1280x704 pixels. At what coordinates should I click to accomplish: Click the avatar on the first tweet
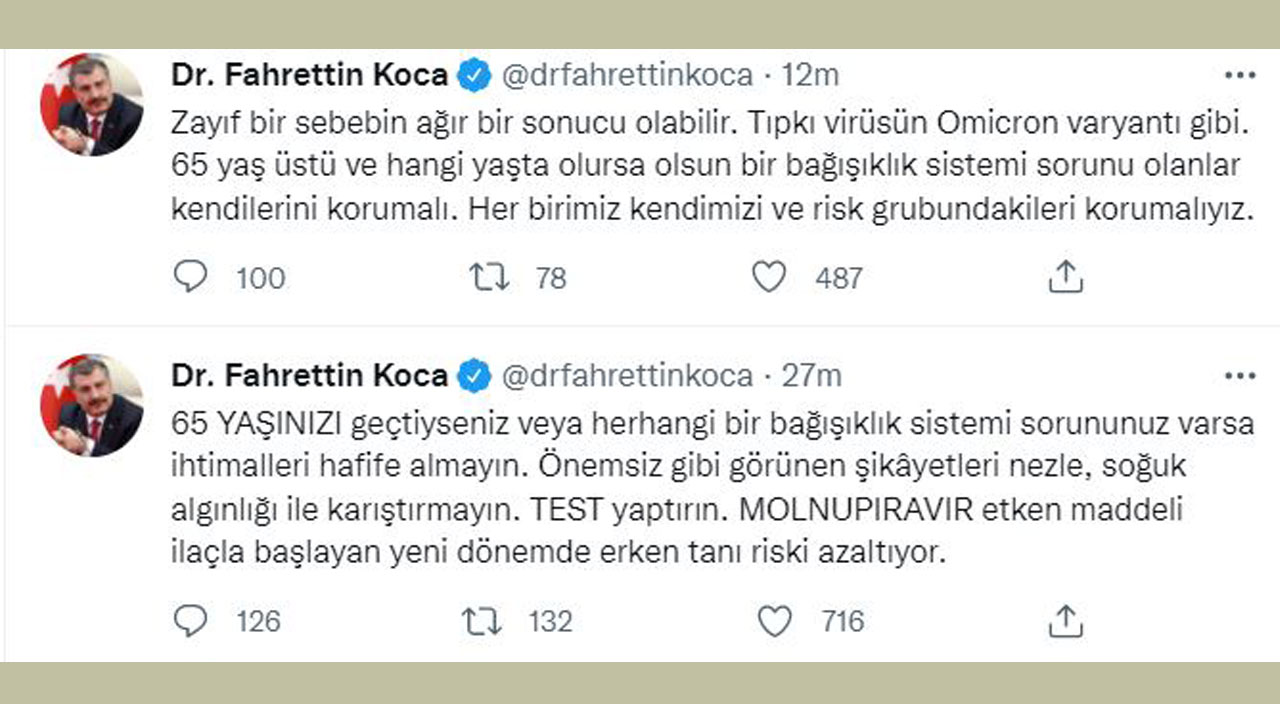pyautogui.click(x=92, y=105)
